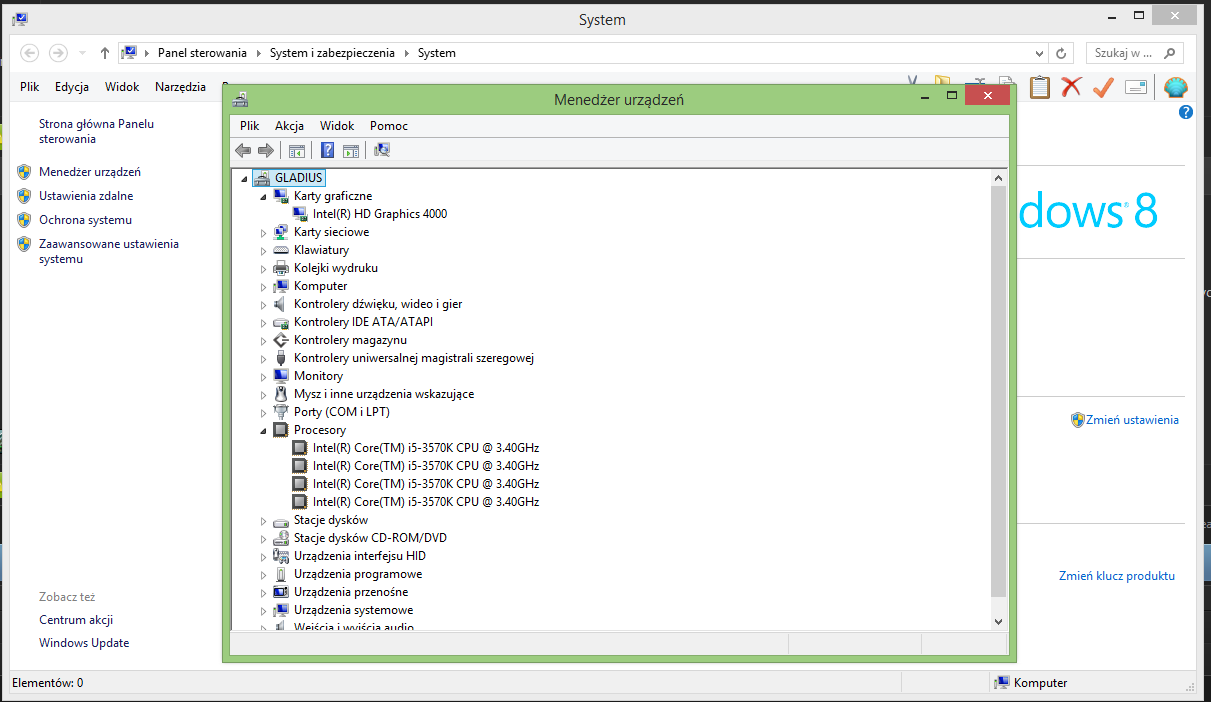1211x702 pixels.
Task: Click the shell icon in System toolbar
Action: (x=1176, y=87)
